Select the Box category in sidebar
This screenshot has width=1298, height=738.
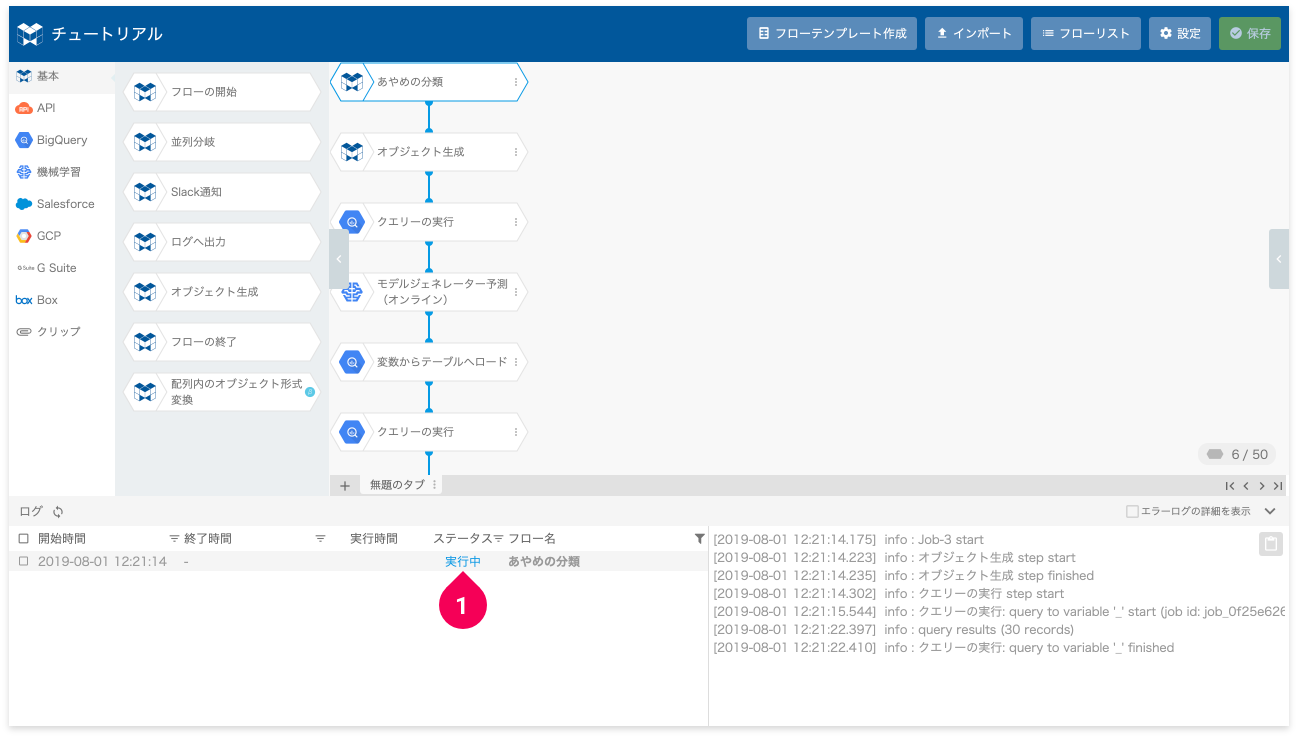coord(62,300)
